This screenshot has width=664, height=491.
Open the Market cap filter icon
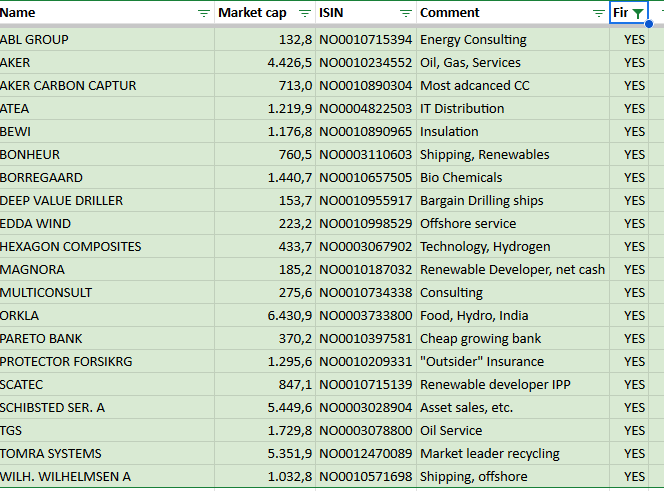304,13
